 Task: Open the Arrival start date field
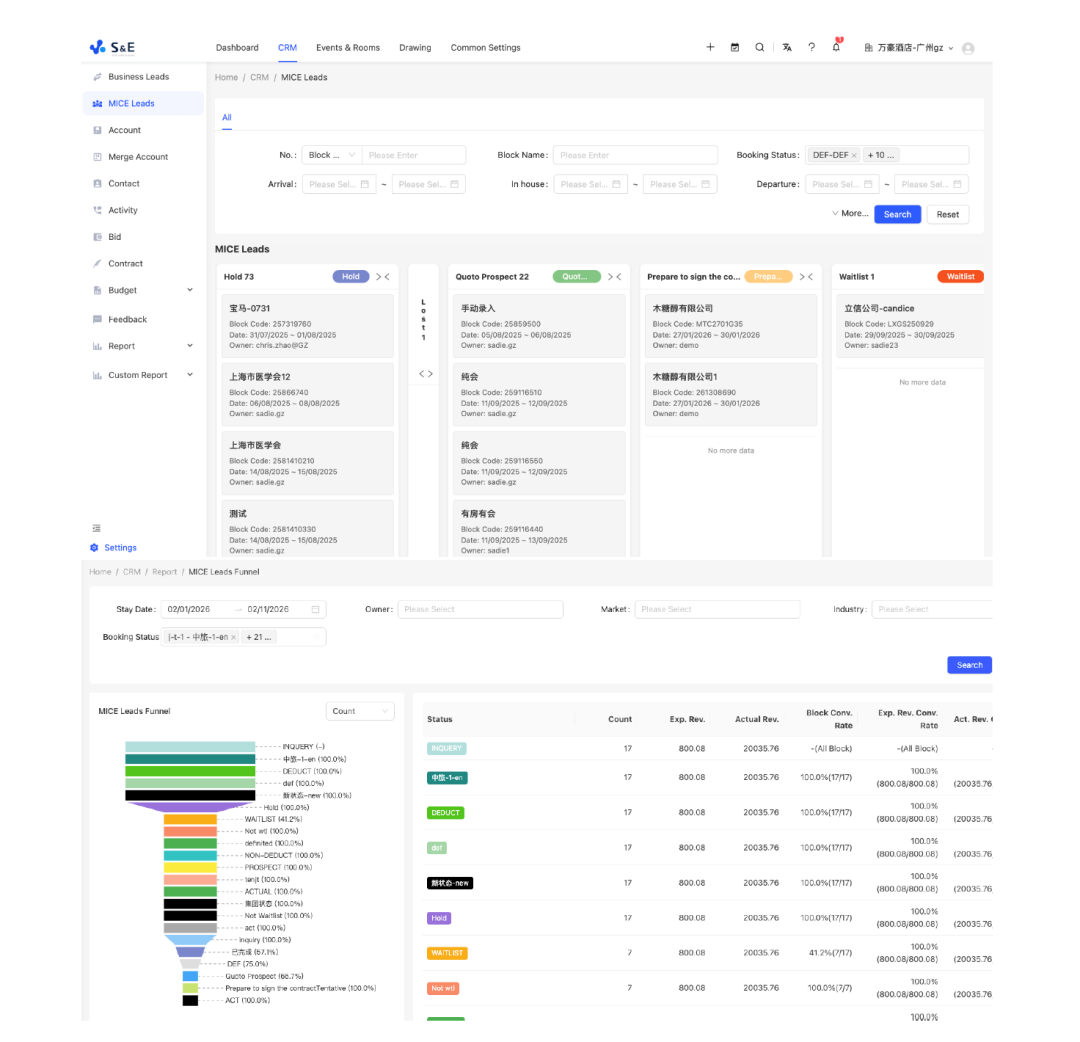(339, 185)
